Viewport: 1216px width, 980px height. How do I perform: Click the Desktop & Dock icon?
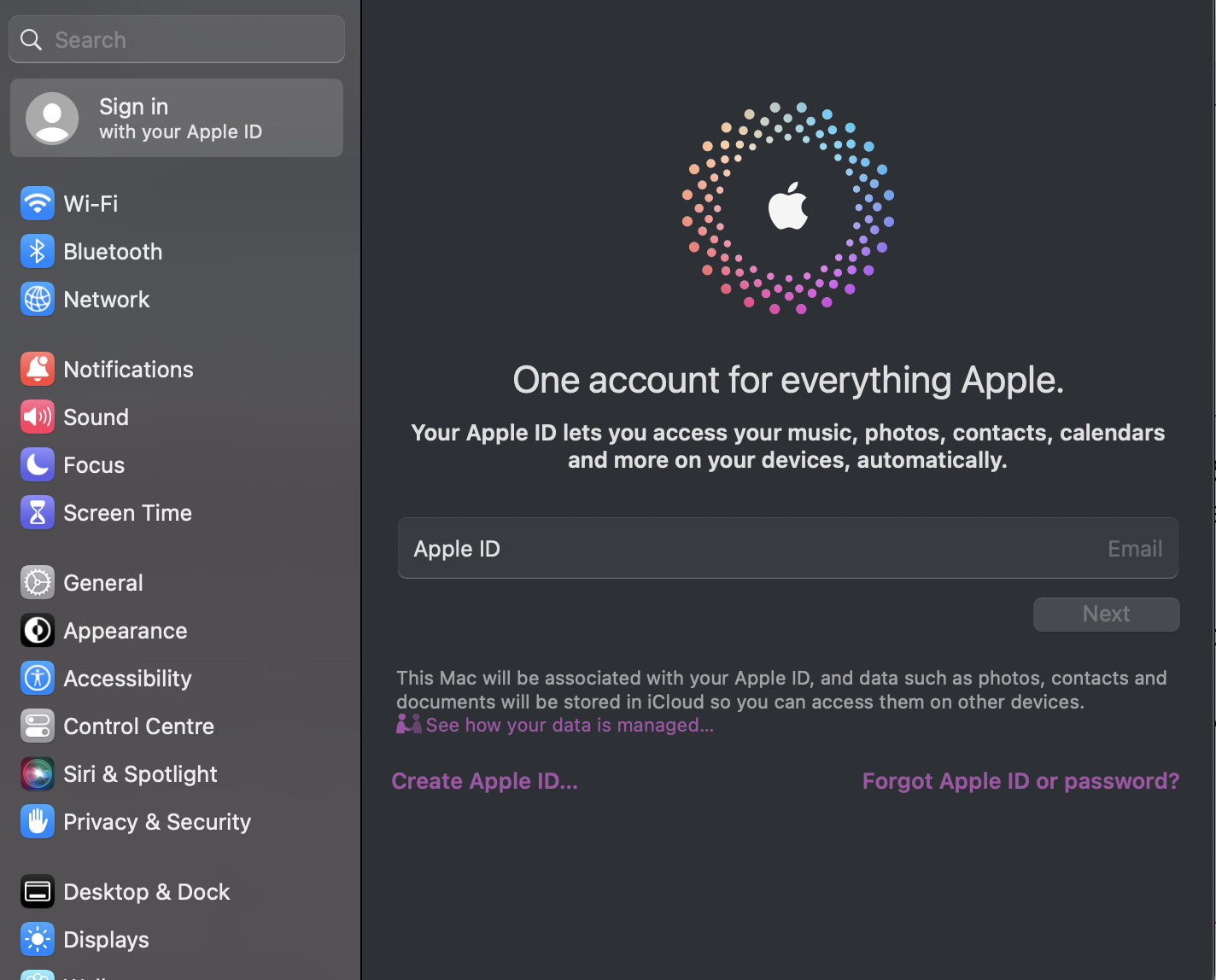tap(38, 891)
